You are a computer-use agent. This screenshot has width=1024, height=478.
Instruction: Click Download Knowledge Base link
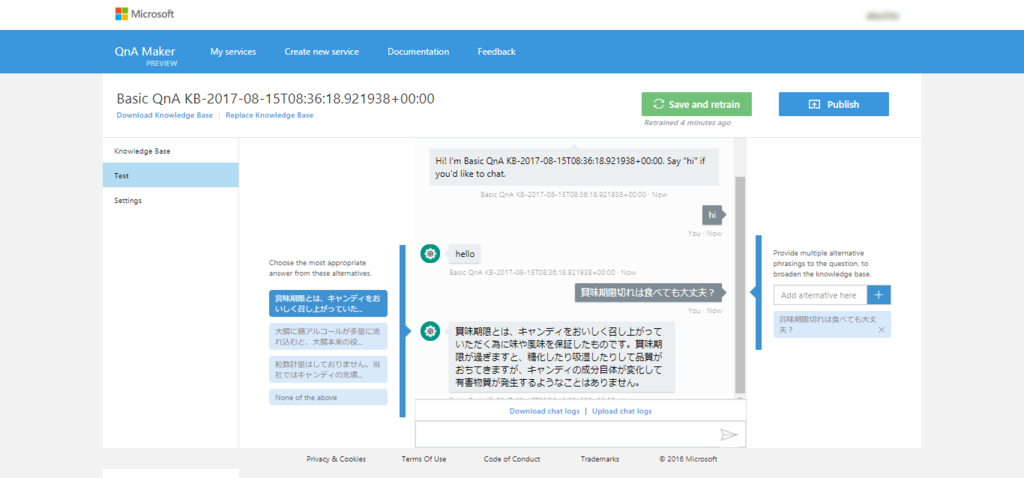pos(165,116)
